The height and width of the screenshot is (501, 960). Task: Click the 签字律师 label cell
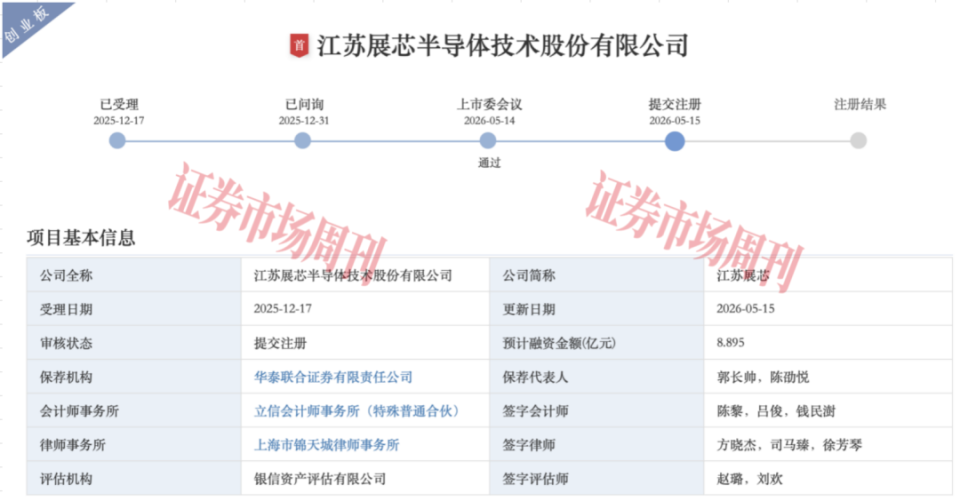point(597,445)
